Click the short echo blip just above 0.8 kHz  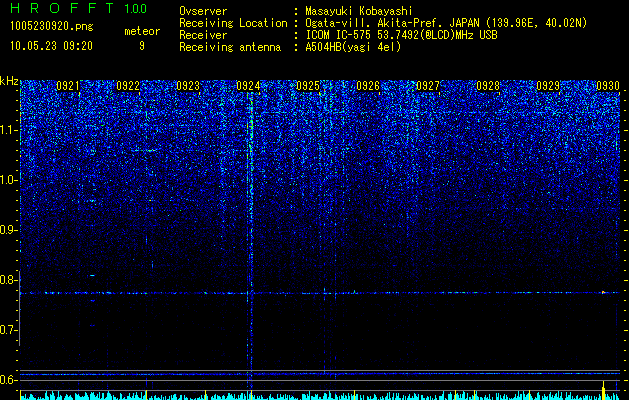click(92, 275)
